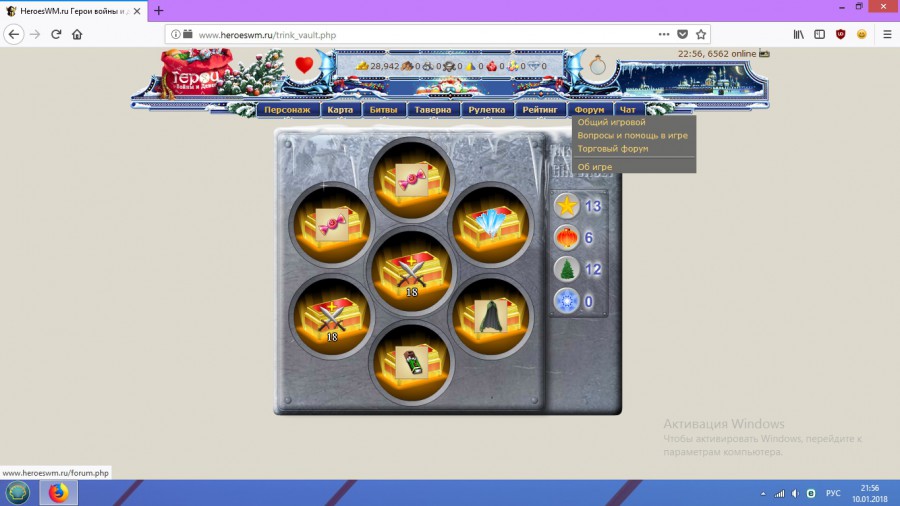Click the diamond resource icon

(534, 66)
